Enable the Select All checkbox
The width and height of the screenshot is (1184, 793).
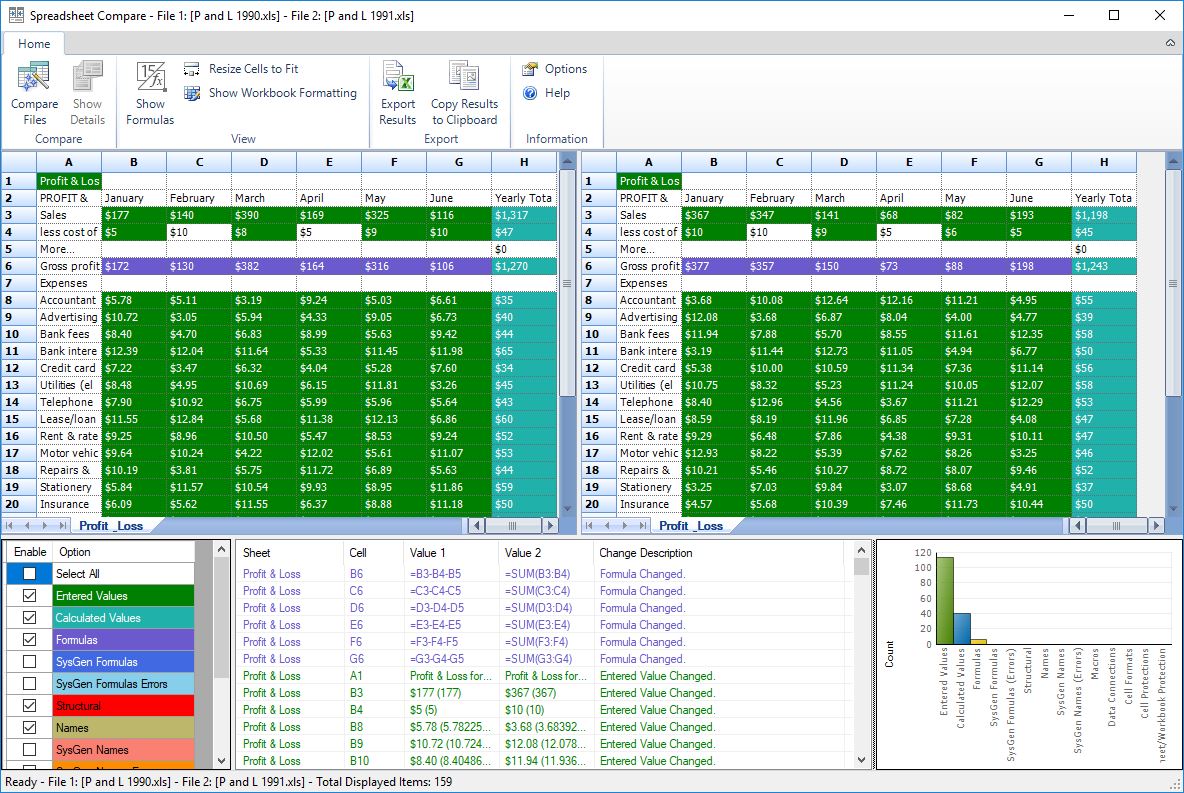(x=29, y=574)
